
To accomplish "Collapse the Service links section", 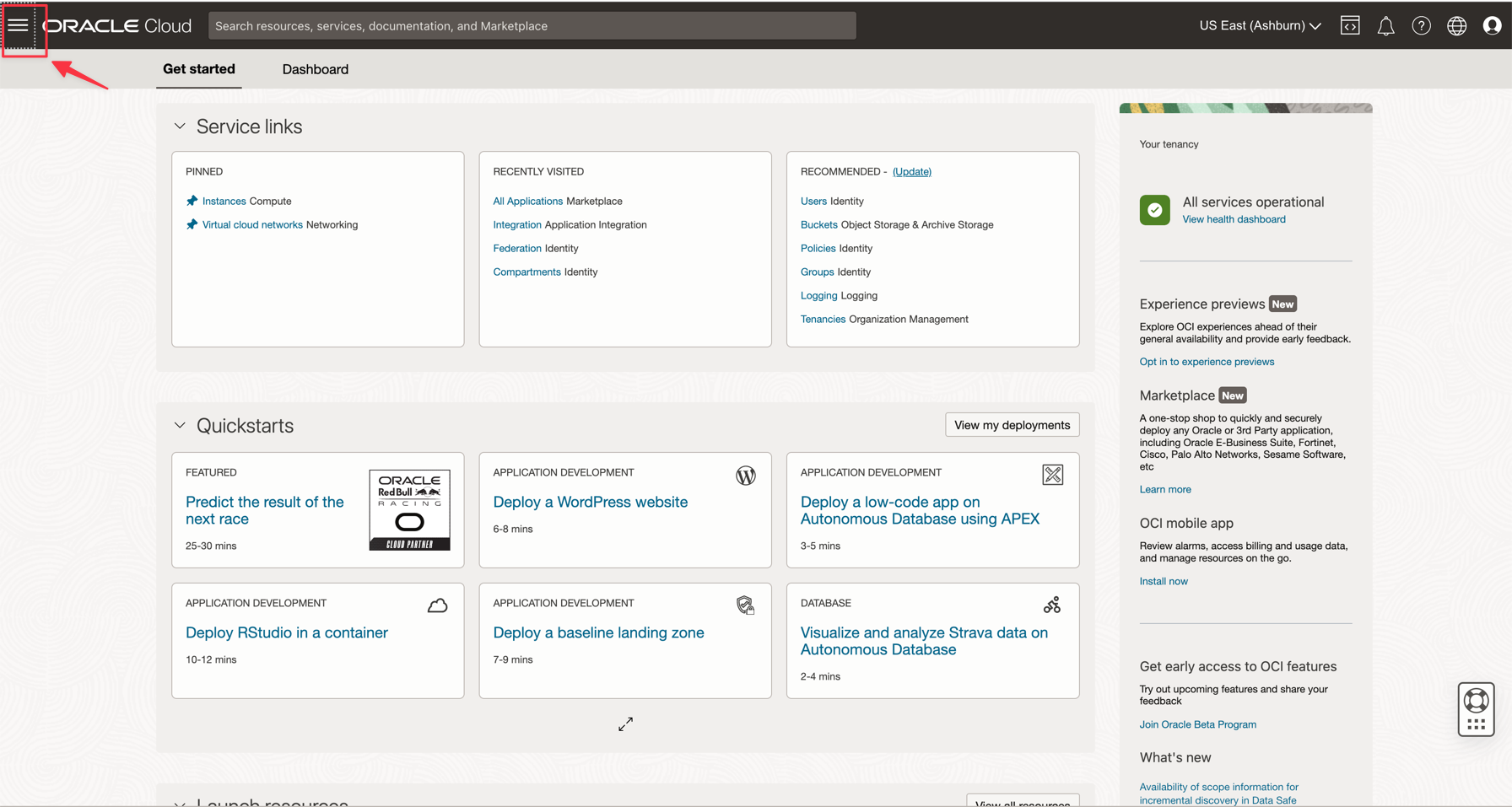I will coord(180,126).
